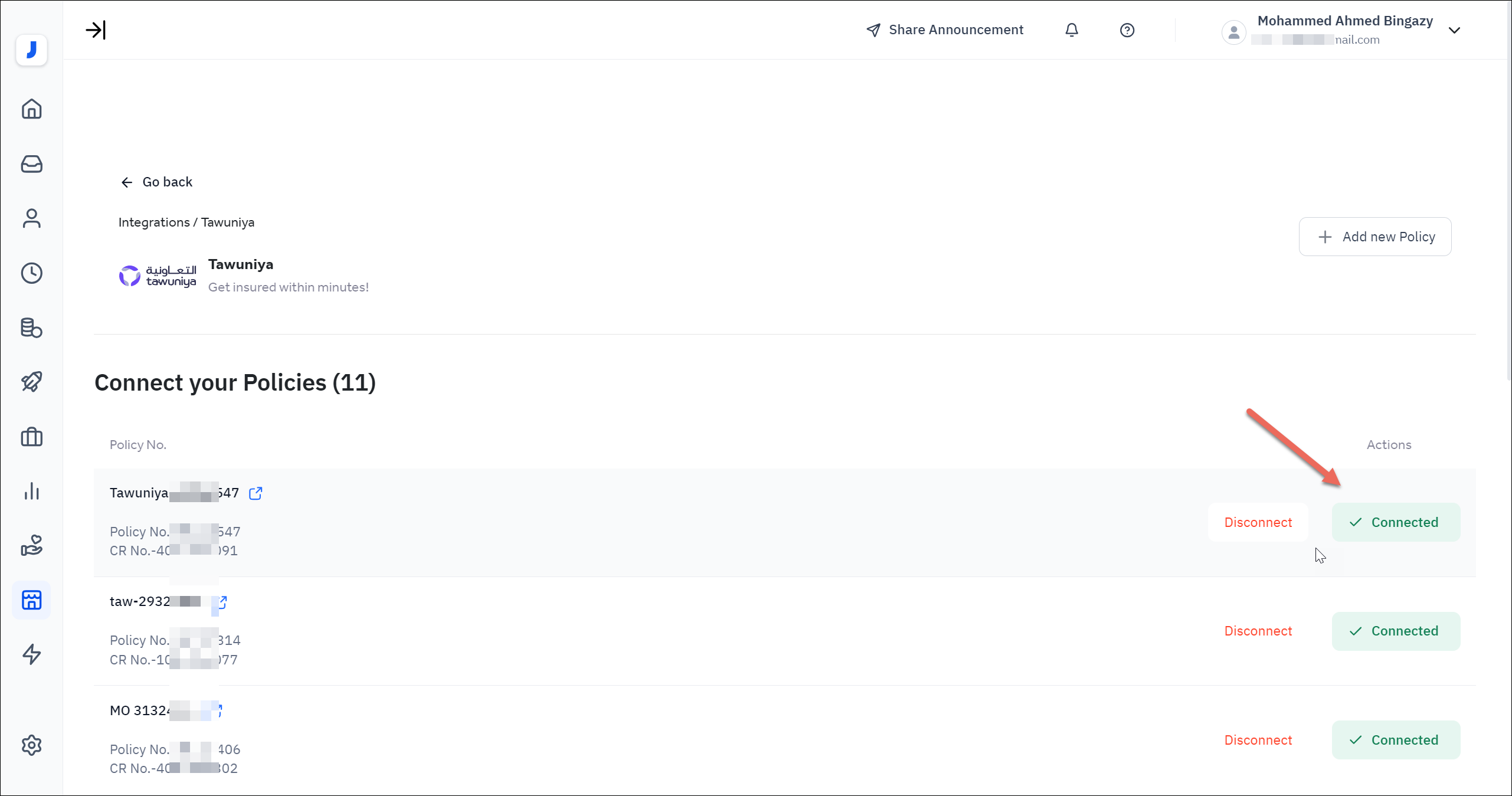The image size is (1512, 796).
Task: Click Add new Policy button
Action: coord(1375,237)
